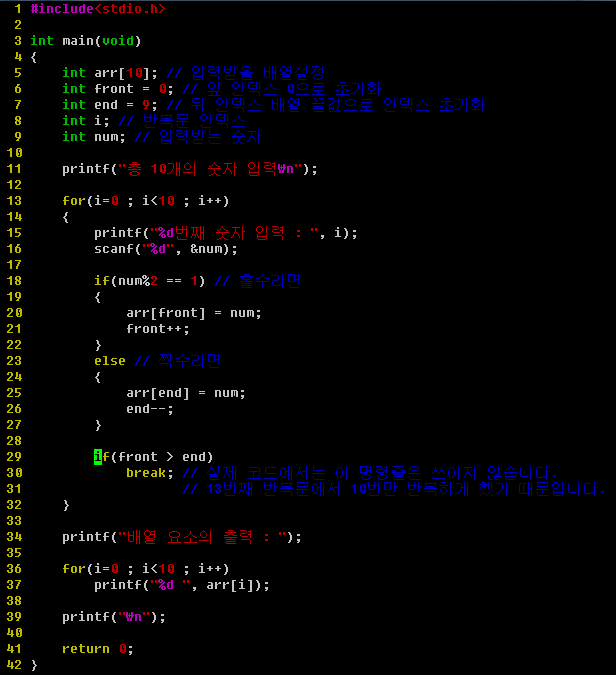This screenshot has width=616, height=675.
Task: Click the #include<stdio.h> line
Action: tap(98, 9)
